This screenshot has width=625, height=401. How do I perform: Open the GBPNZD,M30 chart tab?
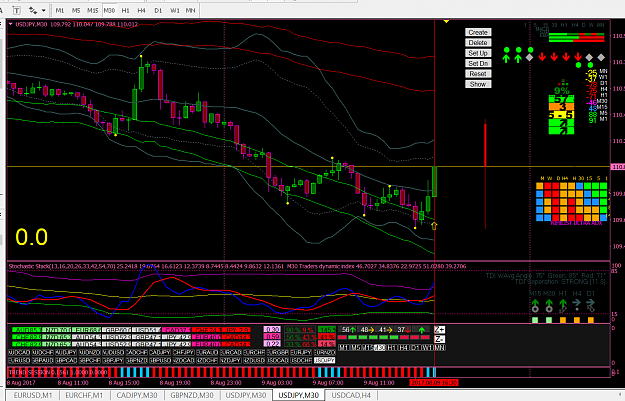191,395
